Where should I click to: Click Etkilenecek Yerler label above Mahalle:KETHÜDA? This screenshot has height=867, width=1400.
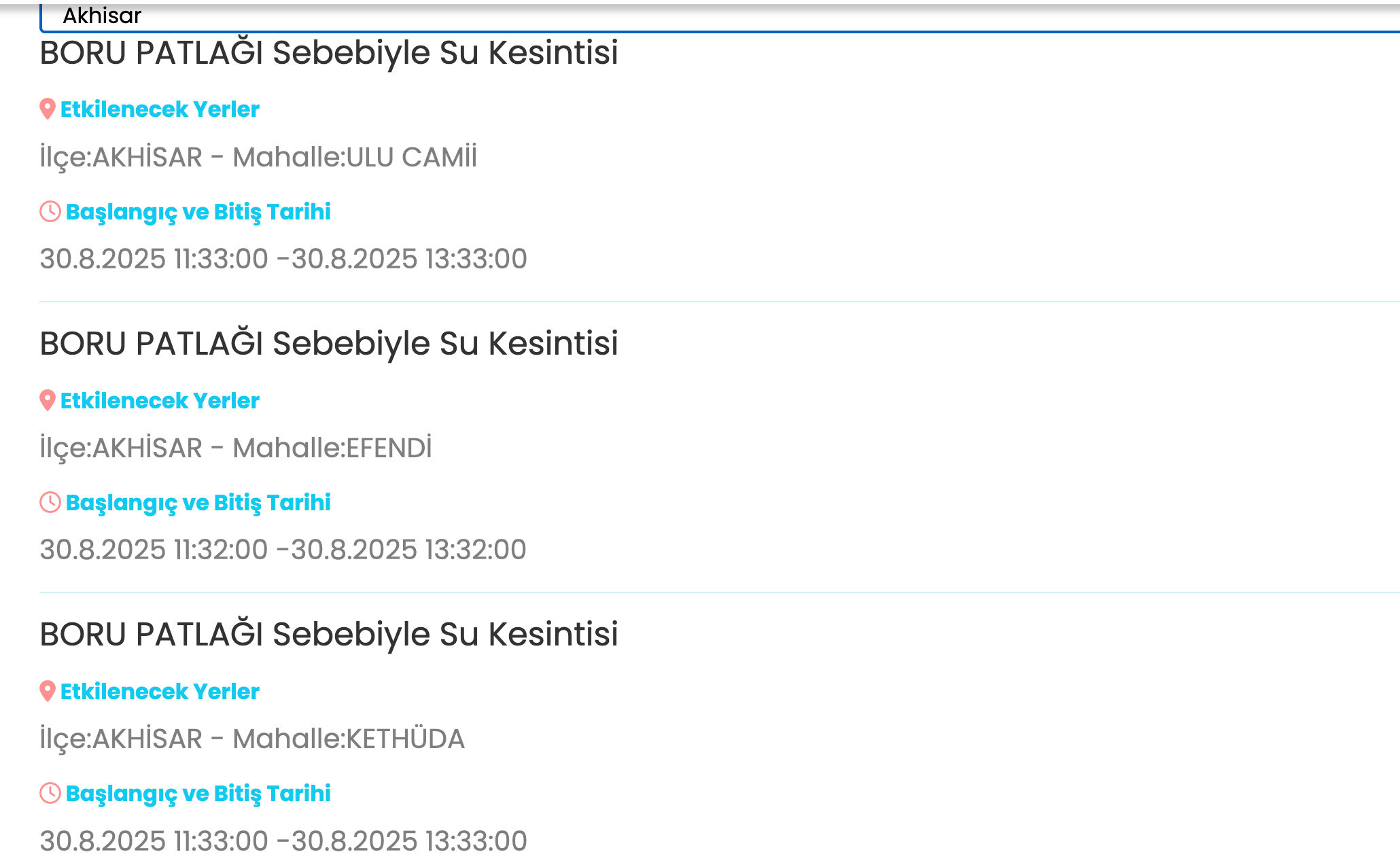click(160, 692)
